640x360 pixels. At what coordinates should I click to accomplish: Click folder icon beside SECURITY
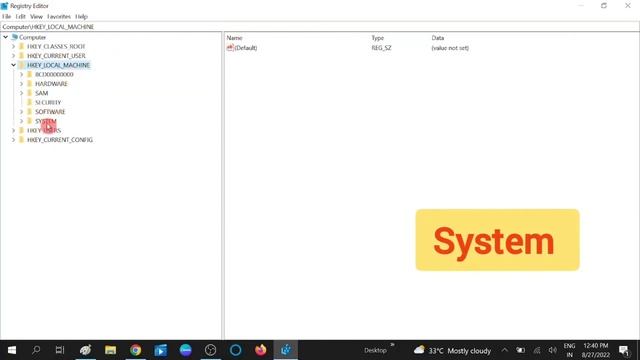coord(30,102)
